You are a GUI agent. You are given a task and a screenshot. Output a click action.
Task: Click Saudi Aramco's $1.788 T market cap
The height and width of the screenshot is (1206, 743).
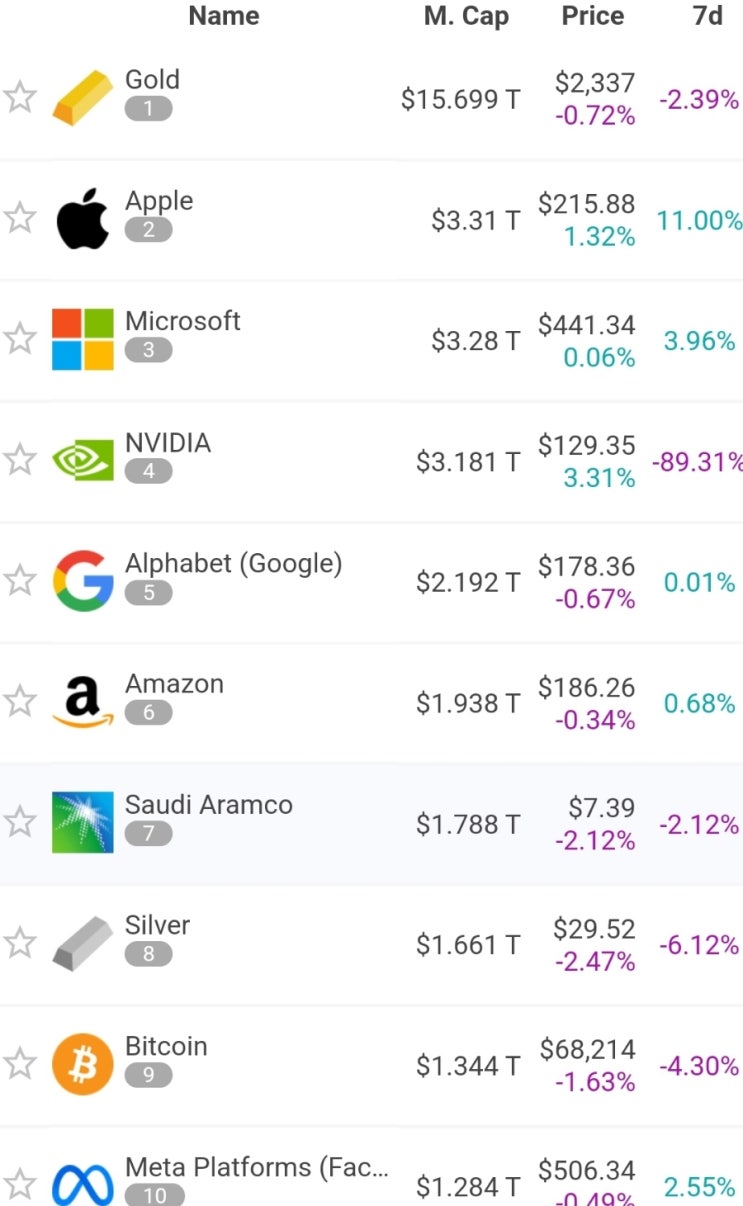point(468,824)
